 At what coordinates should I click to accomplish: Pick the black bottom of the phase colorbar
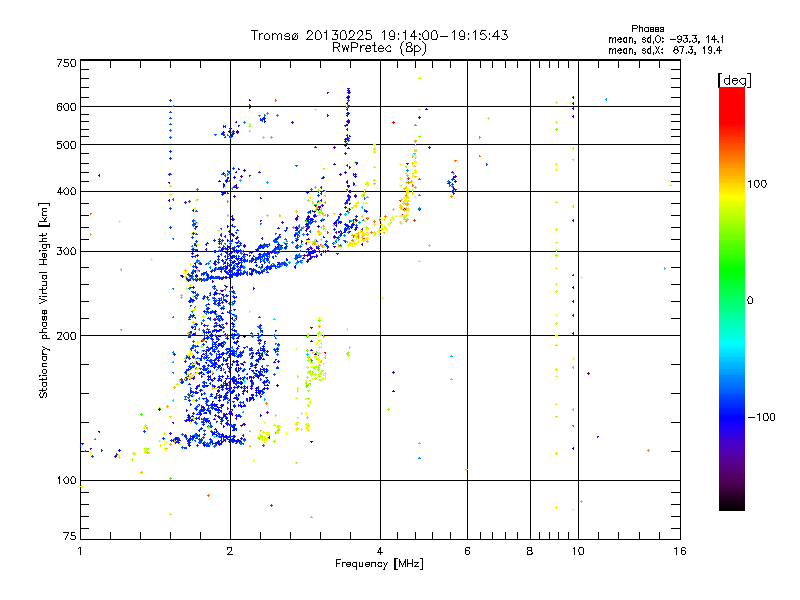point(732,503)
